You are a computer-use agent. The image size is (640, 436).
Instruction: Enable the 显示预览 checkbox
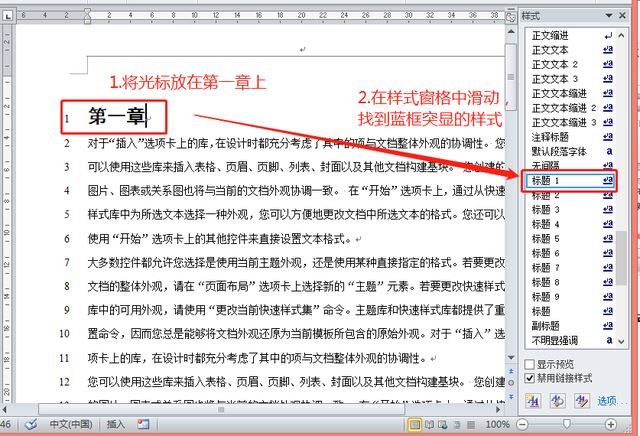click(x=529, y=364)
